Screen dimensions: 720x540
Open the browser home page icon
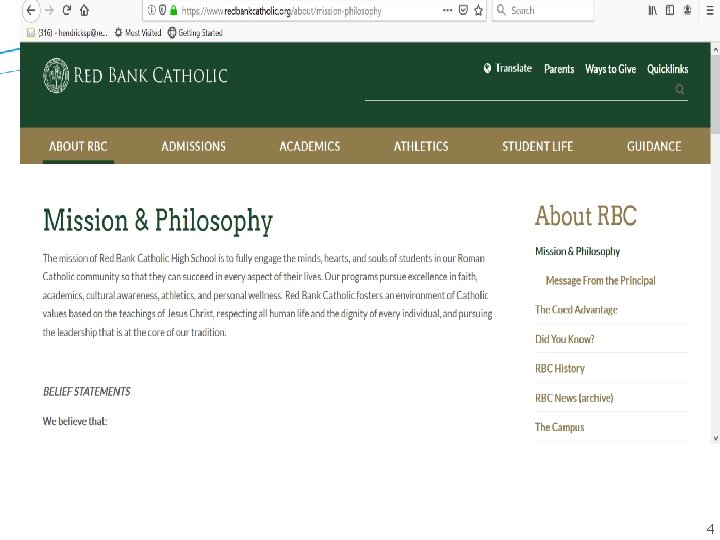tap(84, 10)
